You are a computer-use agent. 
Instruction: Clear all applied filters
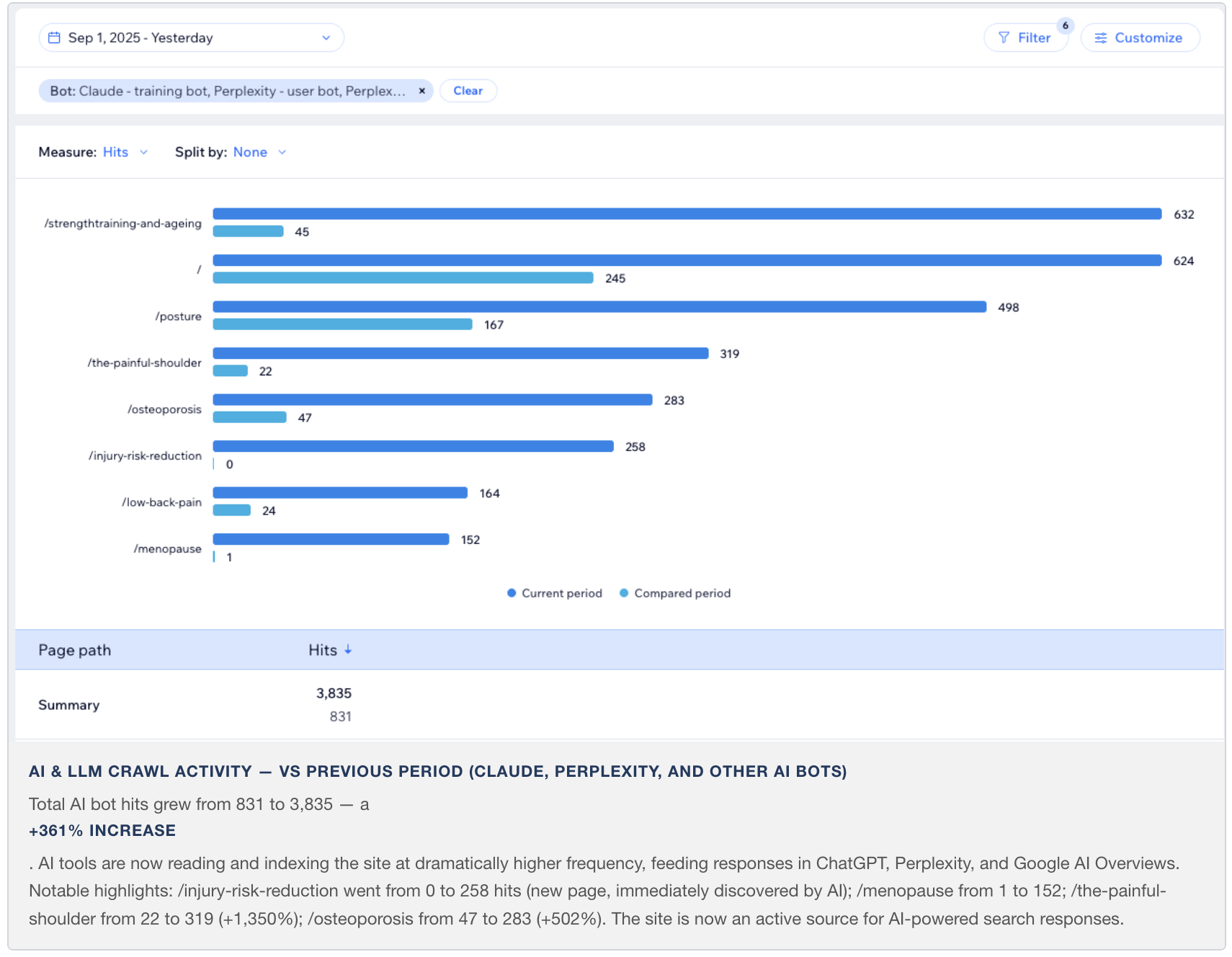468,91
